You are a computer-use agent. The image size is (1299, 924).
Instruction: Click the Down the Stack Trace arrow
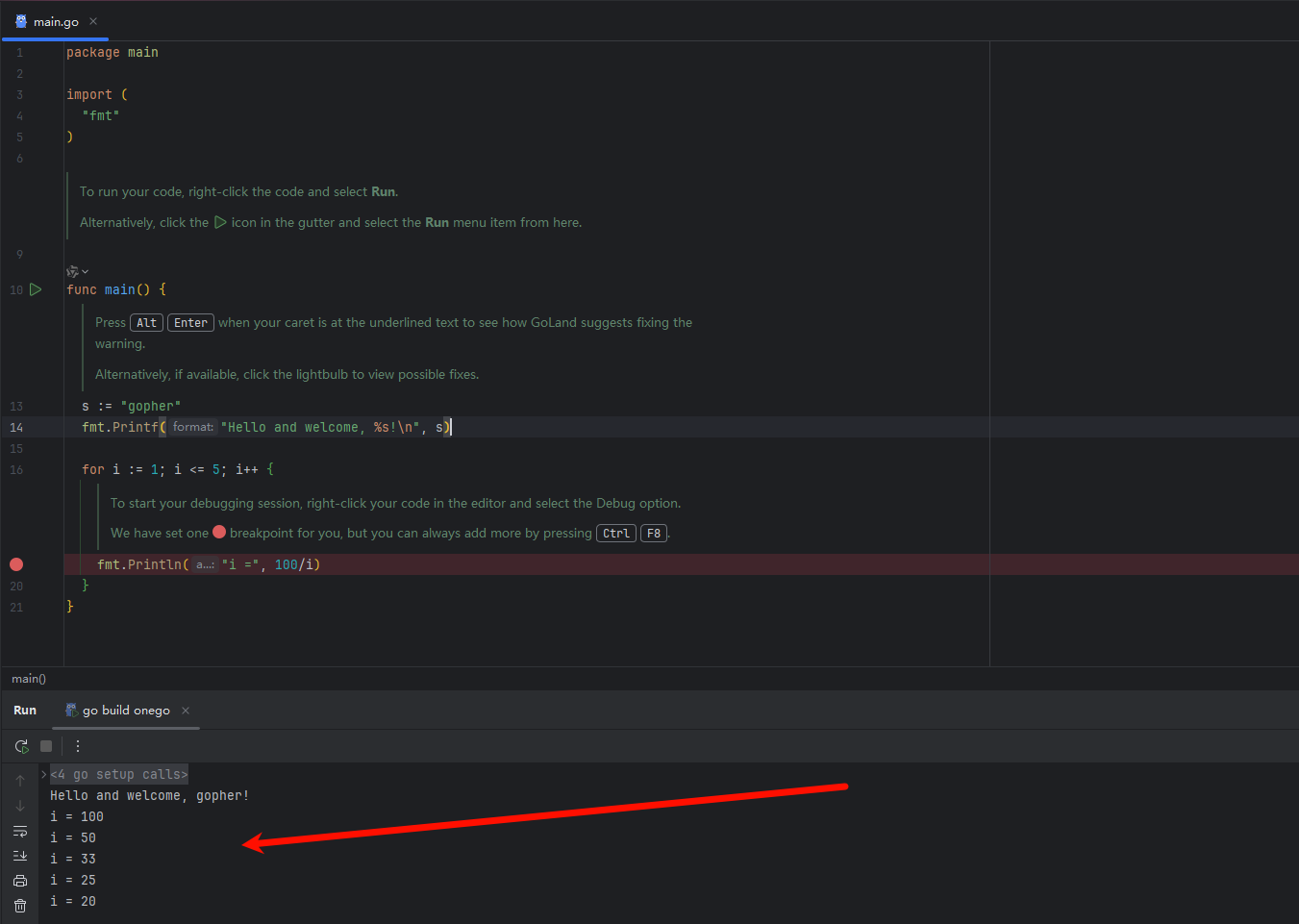20,806
